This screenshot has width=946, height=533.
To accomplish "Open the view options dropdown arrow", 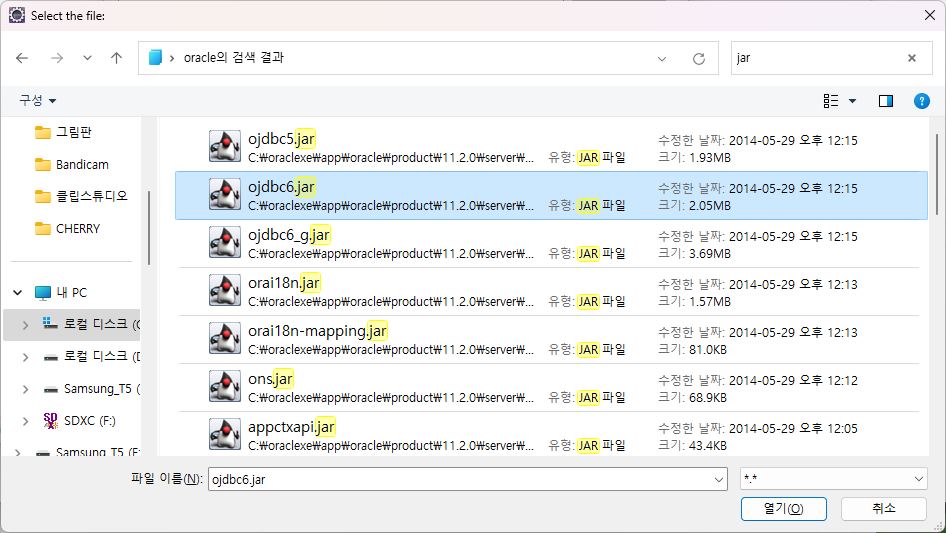I will pyautogui.click(x=852, y=101).
